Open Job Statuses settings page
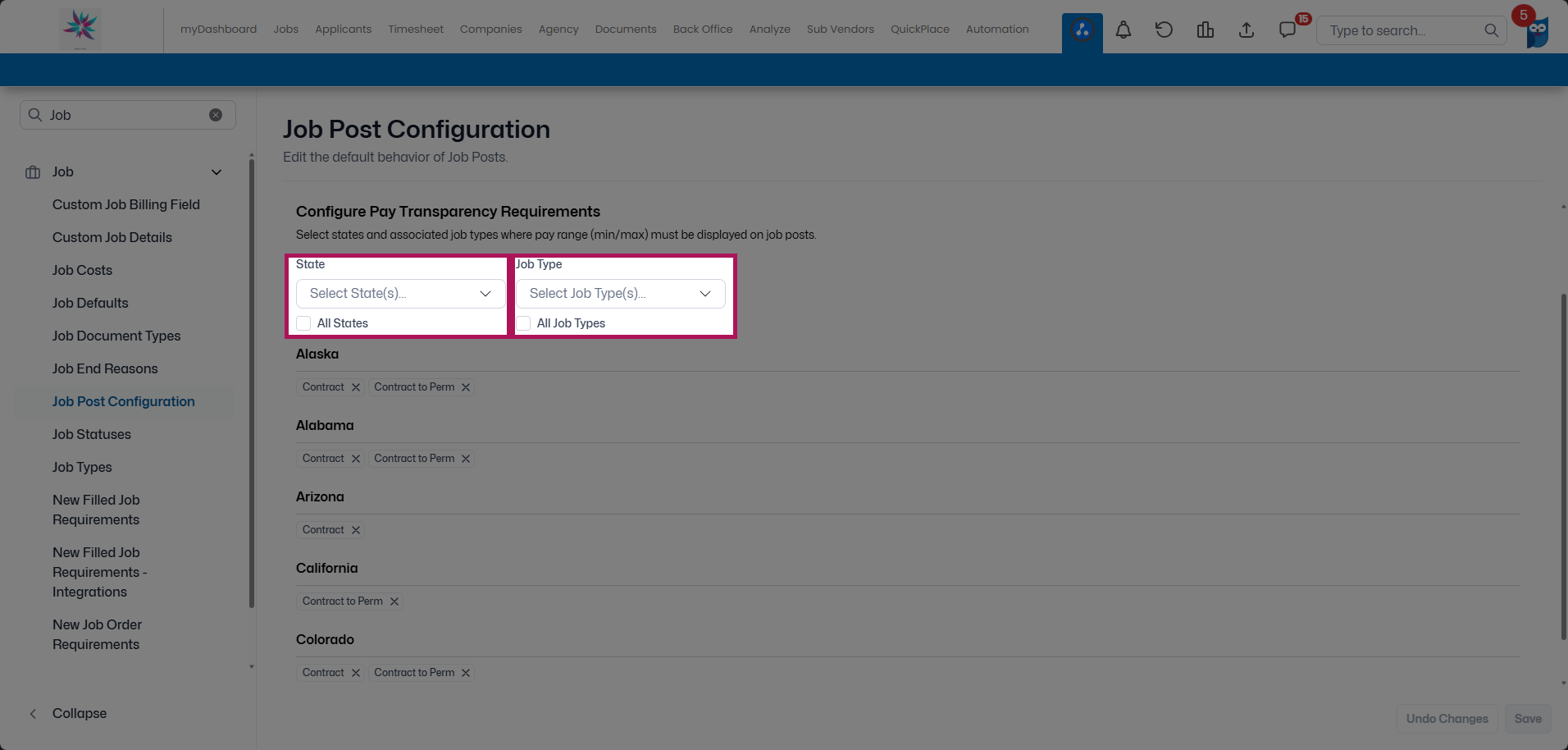Image resolution: width=1568 pixels, height=750 pixels. 92,434
